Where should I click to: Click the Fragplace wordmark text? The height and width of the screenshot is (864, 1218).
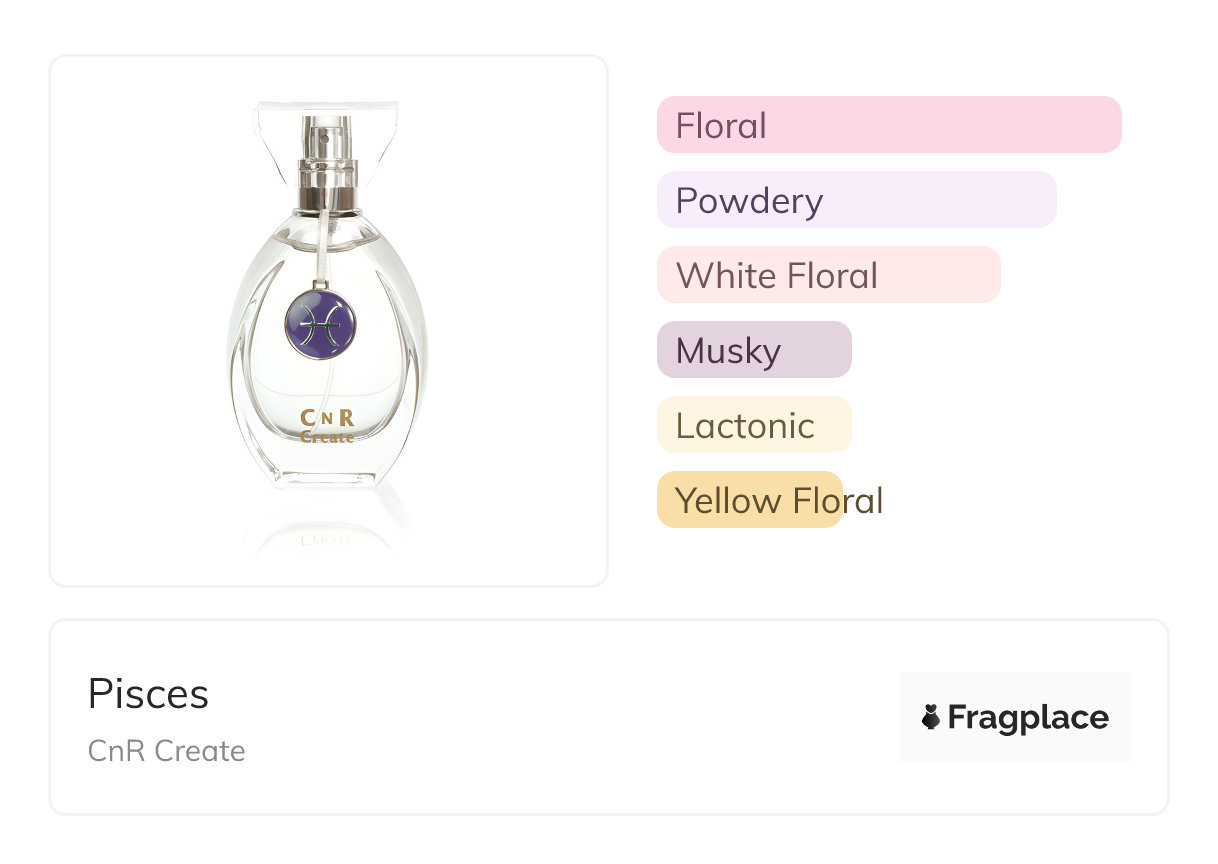1028,717
